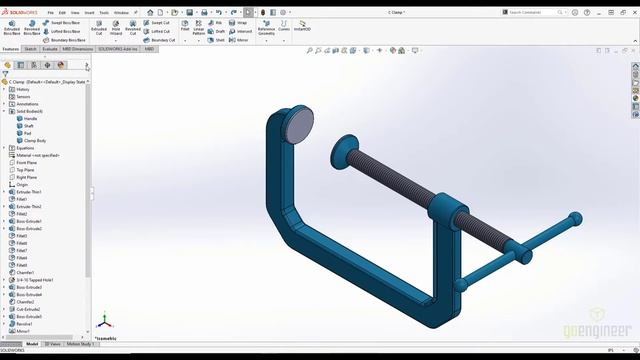Screen dimensions: 640x360
Task: Open the Hole Wizard tool
Action: (116, 27)
